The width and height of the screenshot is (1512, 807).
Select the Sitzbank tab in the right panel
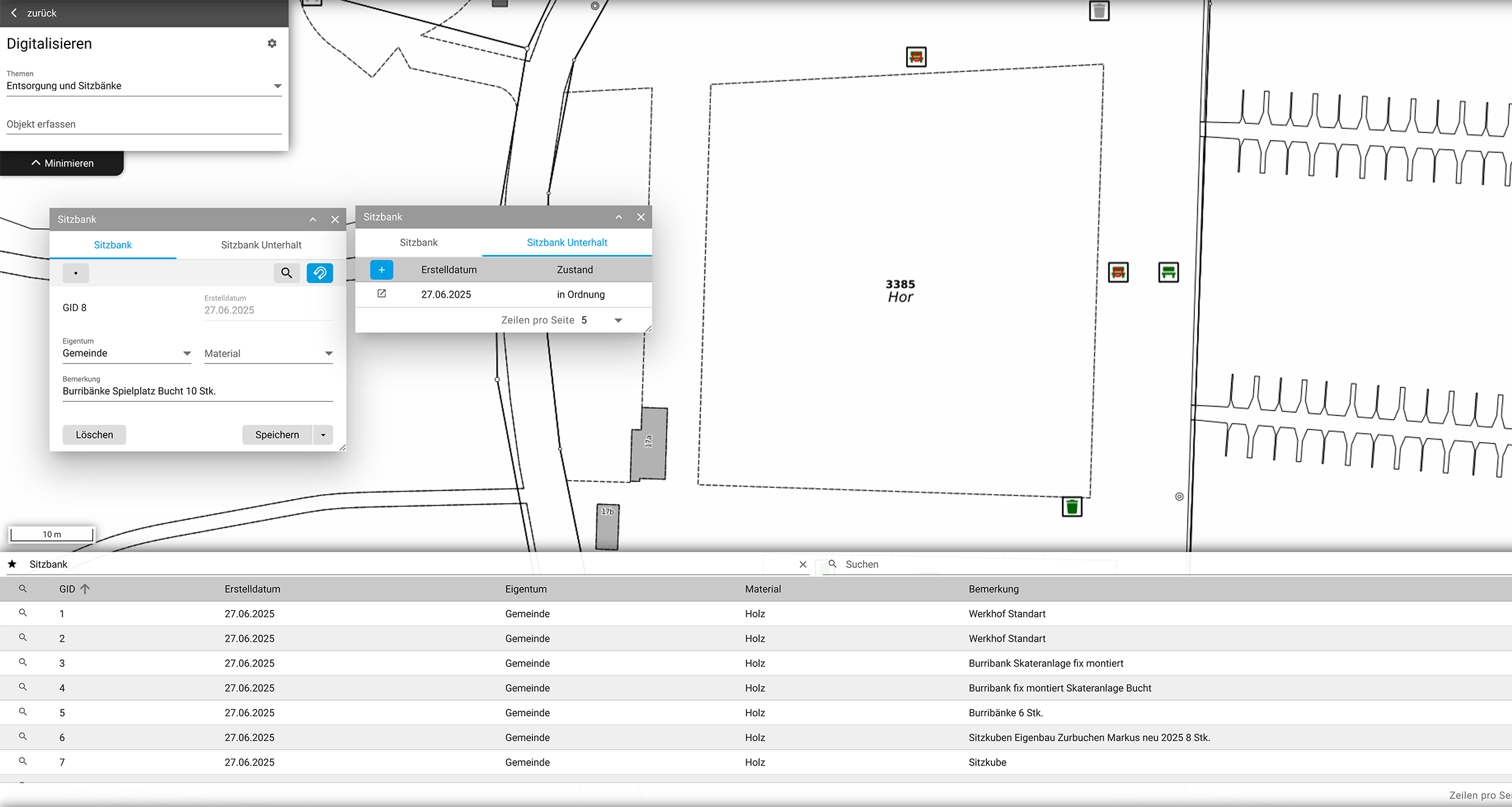click(418, 243)
